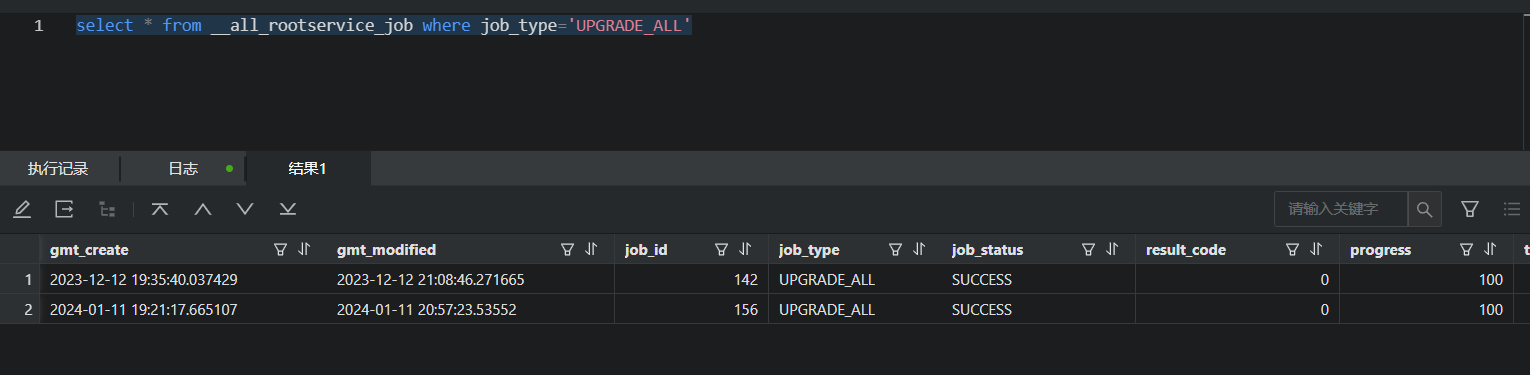
Task: Click the job_status column header label
Action: pos(988,250)
